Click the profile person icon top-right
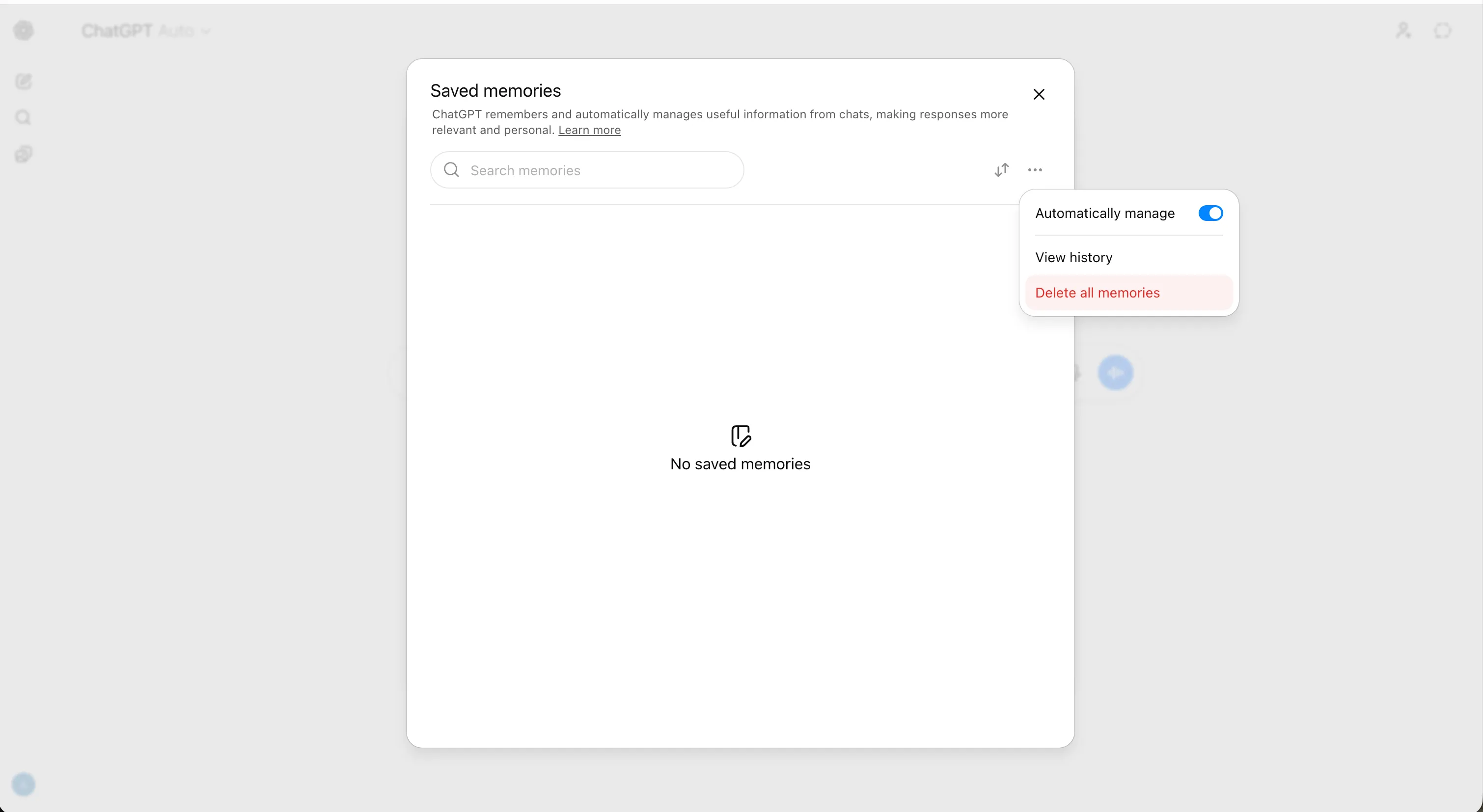 pos(1403,30)
